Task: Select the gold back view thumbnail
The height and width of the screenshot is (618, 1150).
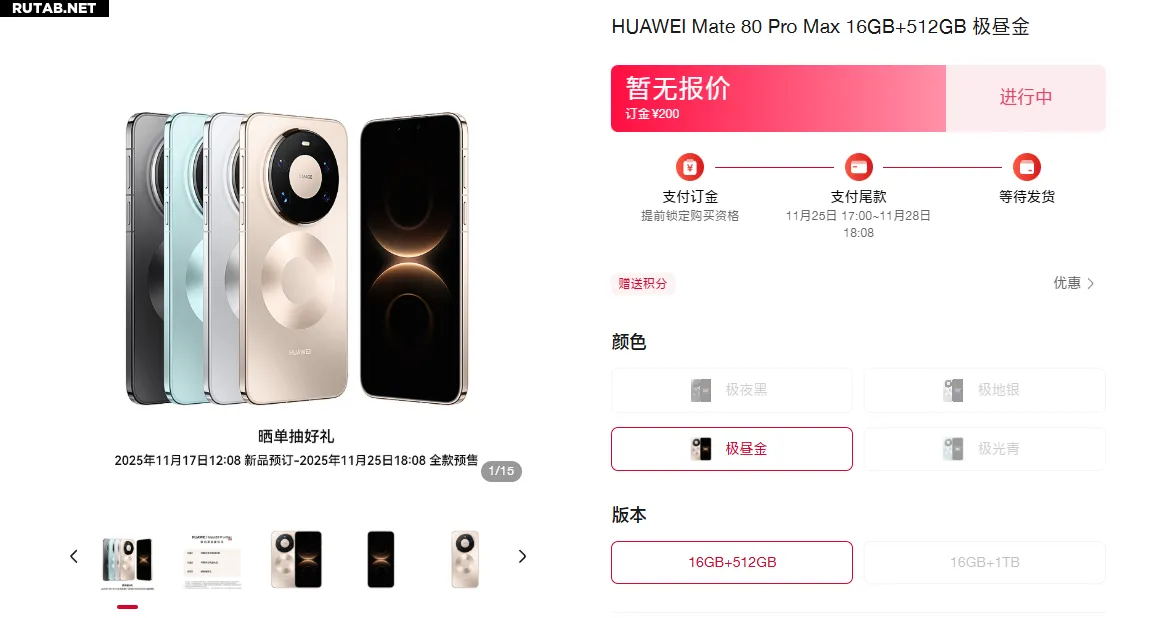Action: coord(465,559)
